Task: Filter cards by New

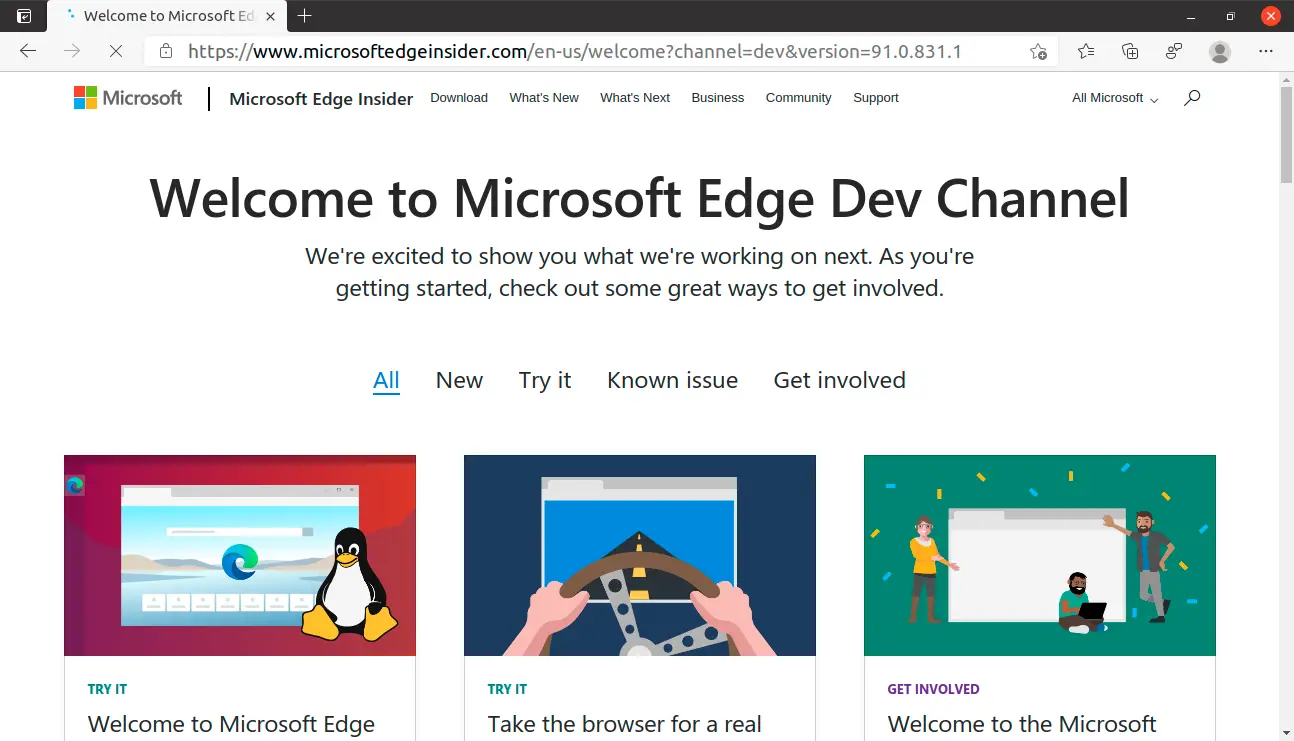Action: pos(459,380)
